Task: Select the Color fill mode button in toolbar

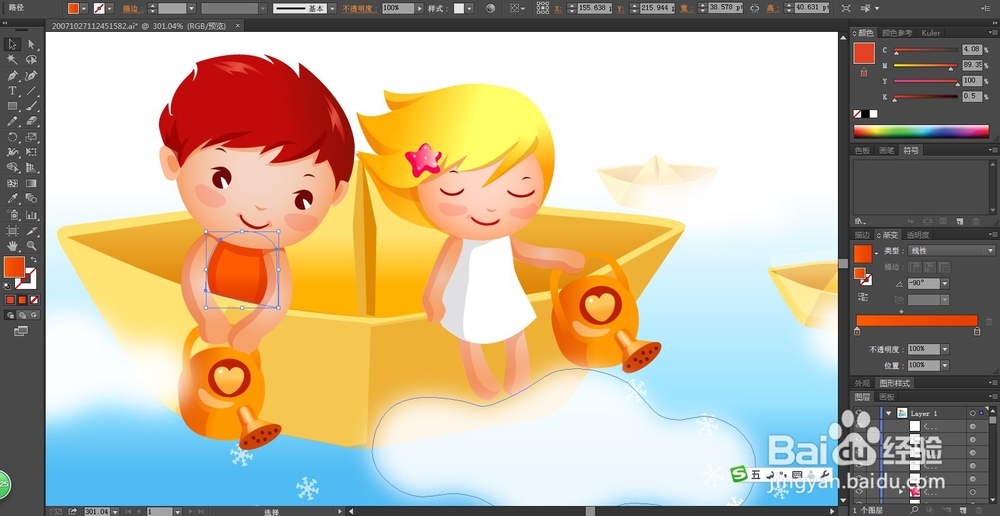Action: click(x=11, y=300)
